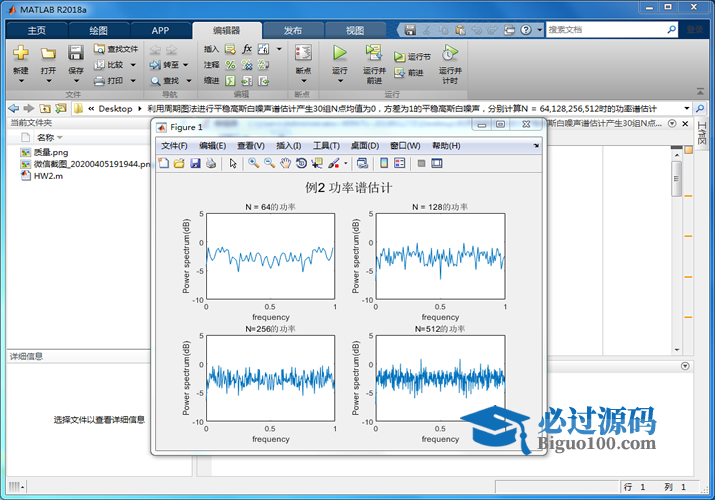This screenshot has height=500, width=715.
Task: Expand the dropdown under Open (打开)
Action: click(48, 81)
